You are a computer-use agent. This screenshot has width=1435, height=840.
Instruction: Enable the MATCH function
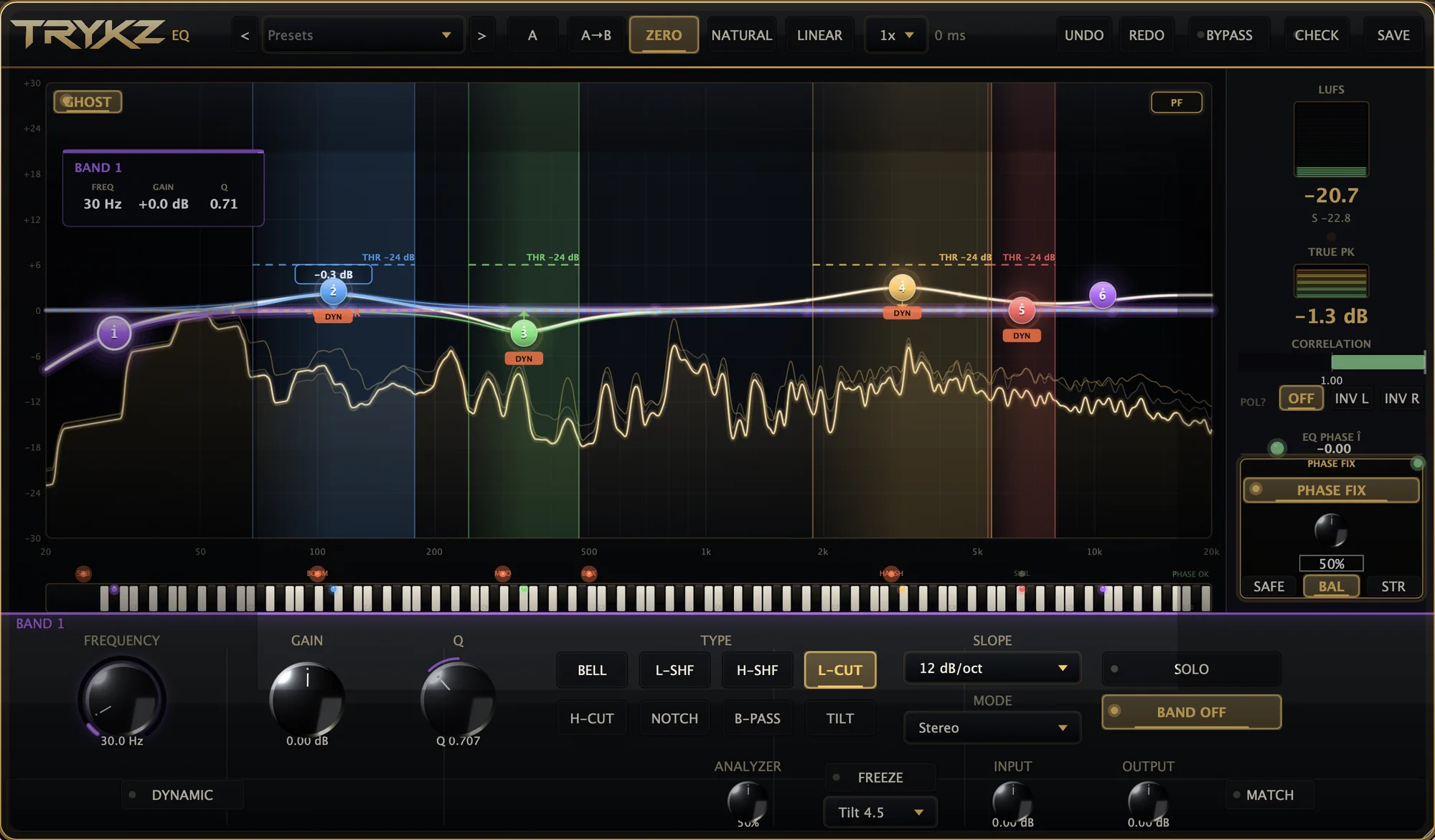click(1270, 795)
